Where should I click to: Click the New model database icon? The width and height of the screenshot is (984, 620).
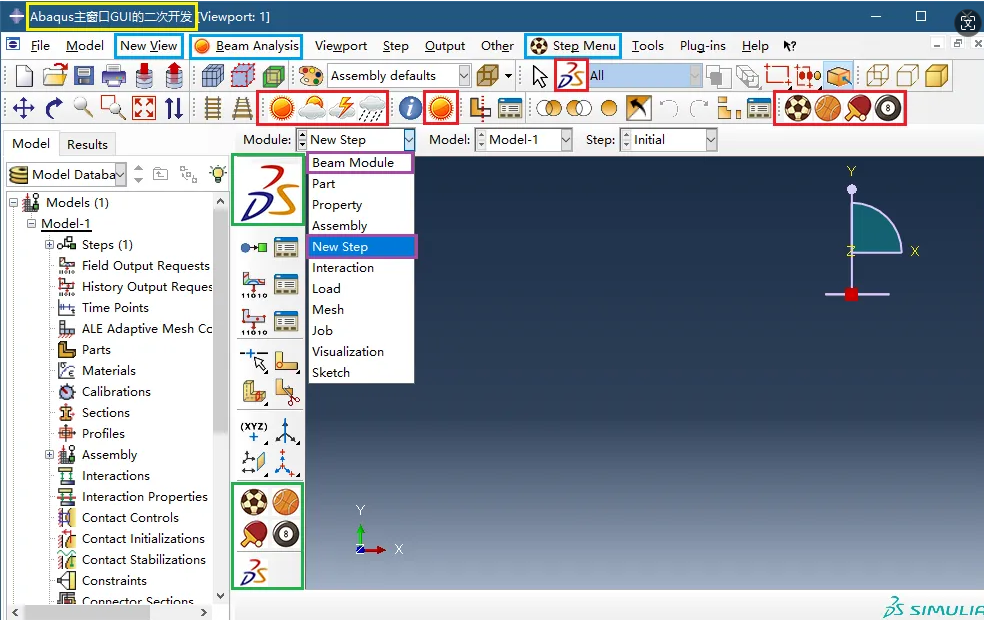click(x=24, y=76)
